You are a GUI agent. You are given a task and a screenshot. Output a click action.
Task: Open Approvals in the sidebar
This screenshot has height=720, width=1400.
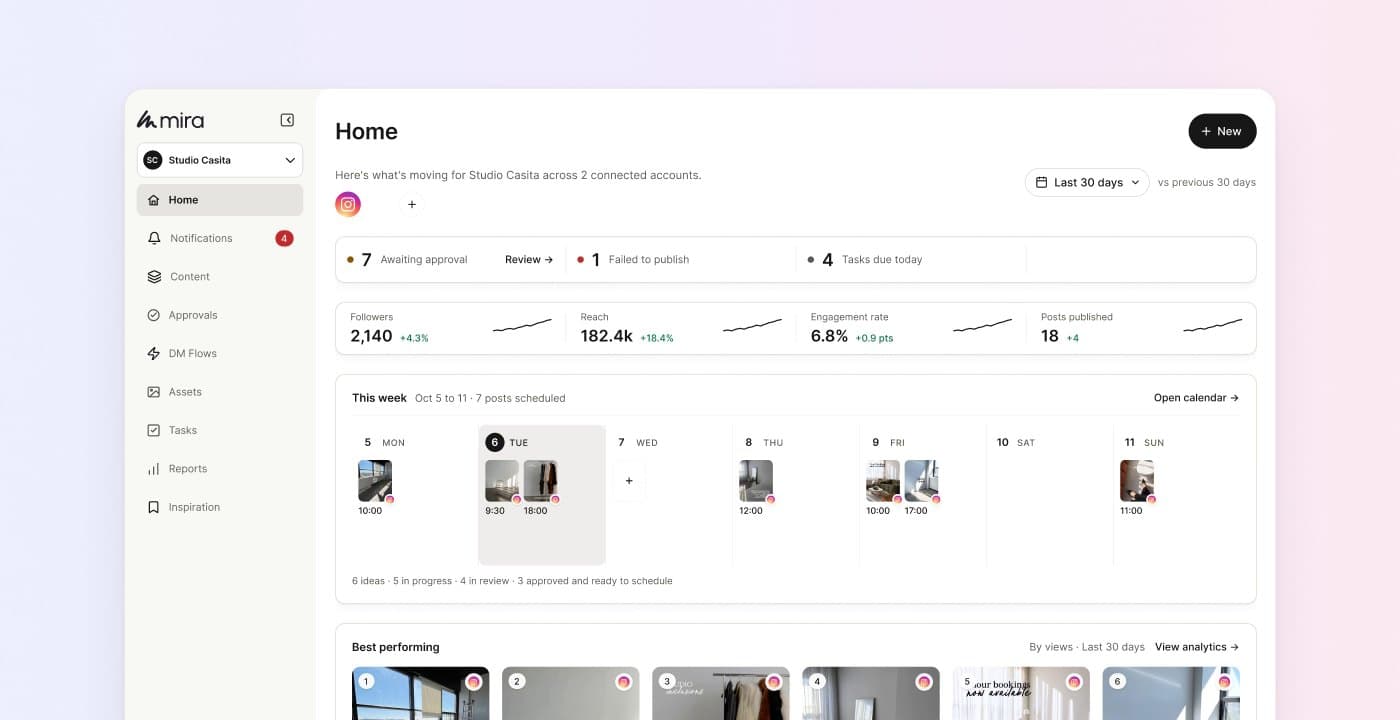tap(220, 315)
